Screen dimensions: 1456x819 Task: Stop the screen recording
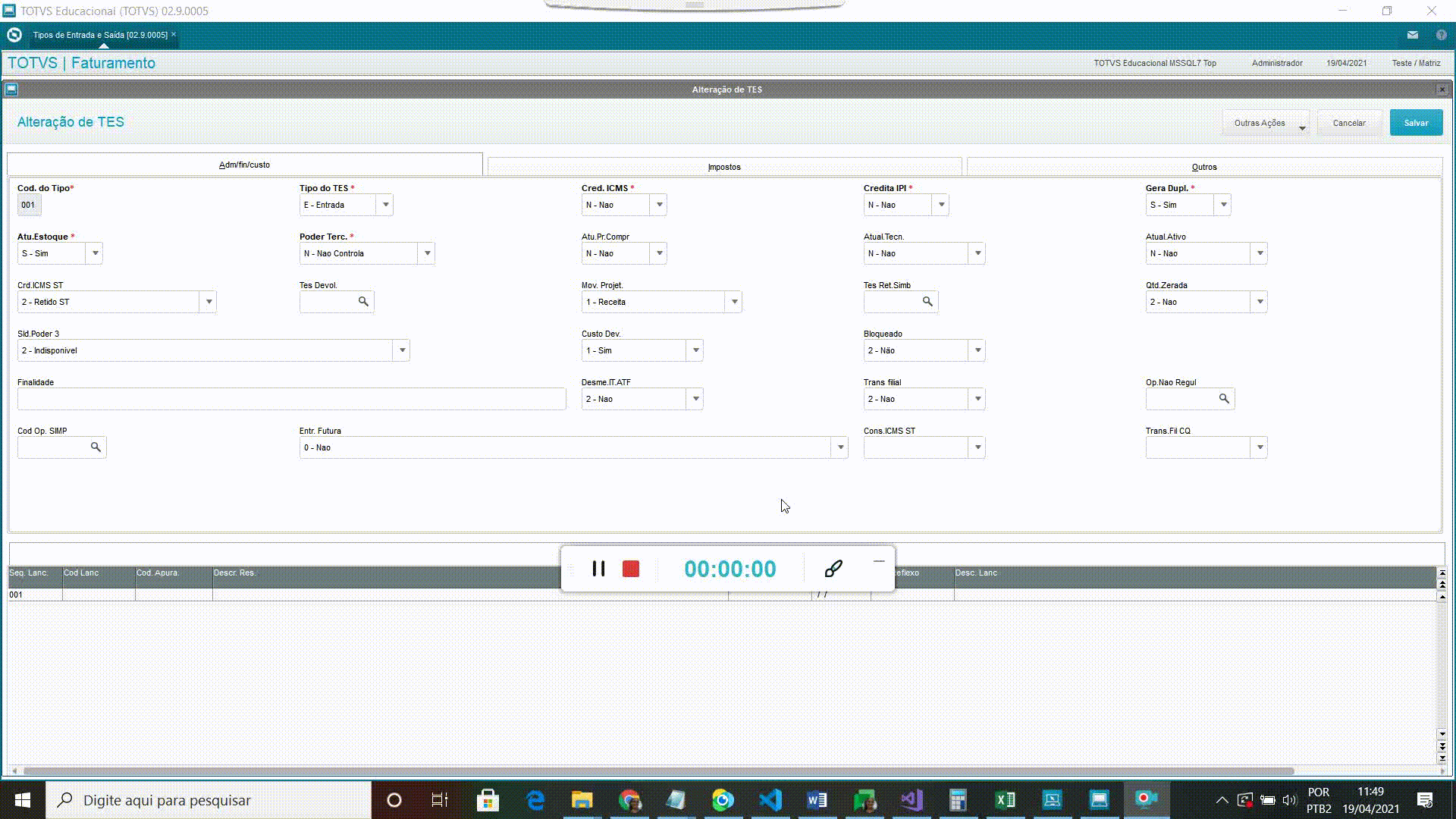coord(631,569)
